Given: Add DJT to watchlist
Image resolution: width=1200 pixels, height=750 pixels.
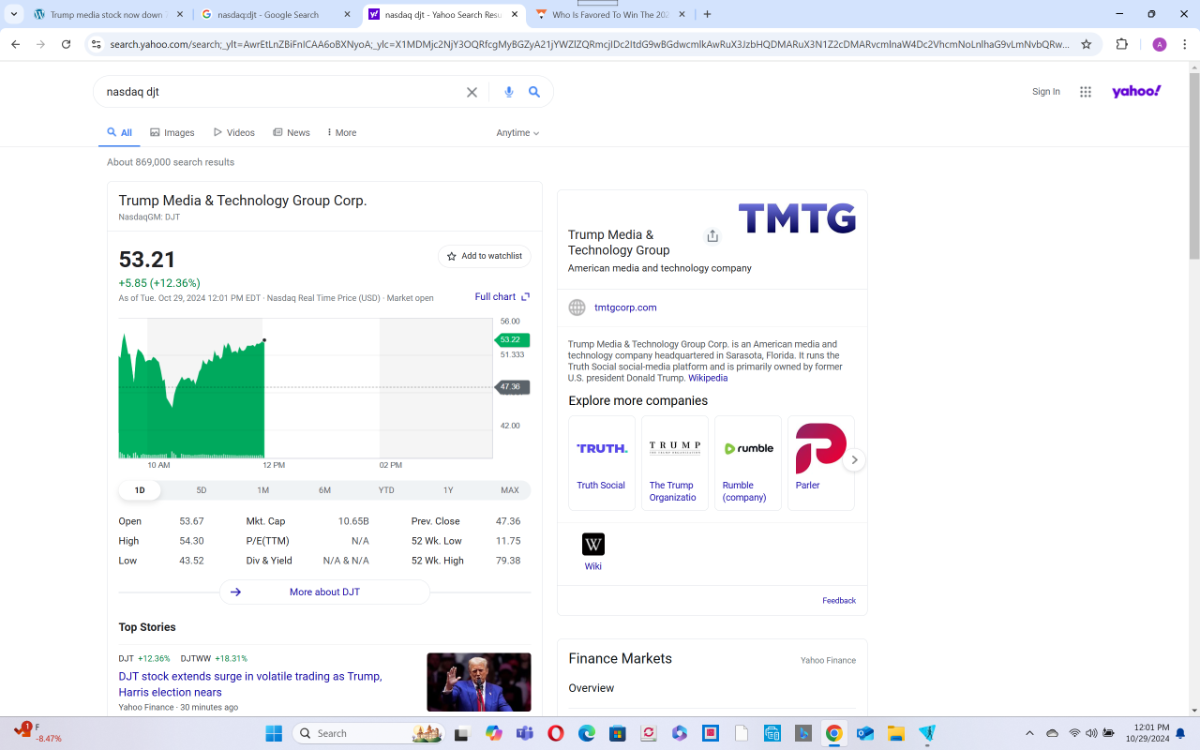Looking at the screenshot, I should tap(484, 256).
